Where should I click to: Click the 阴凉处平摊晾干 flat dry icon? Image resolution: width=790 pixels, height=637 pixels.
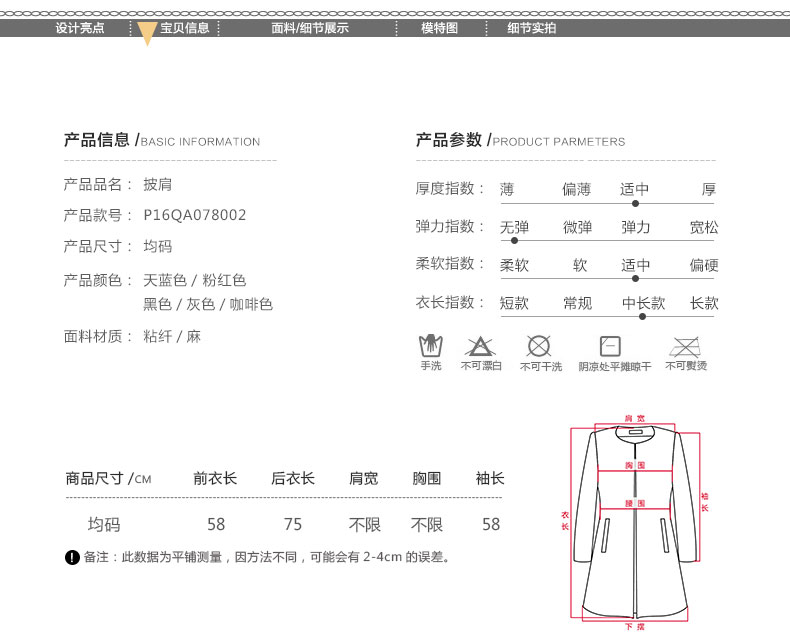(x=610, y=347)
